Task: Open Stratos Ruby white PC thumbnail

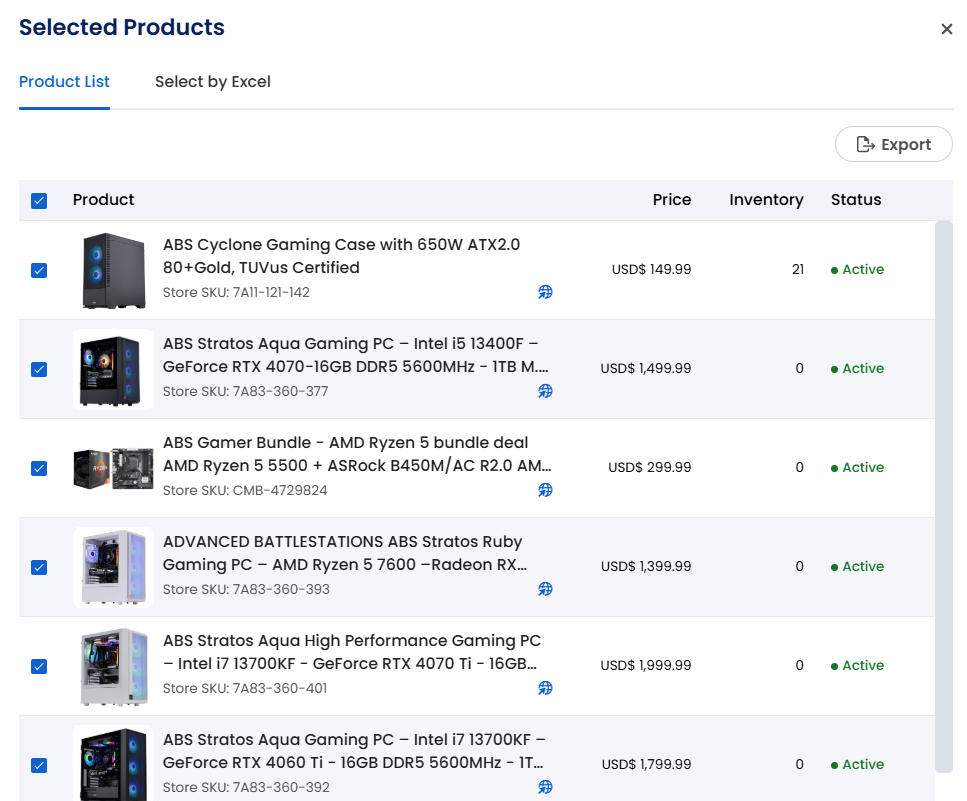Action: click(113, 567)
